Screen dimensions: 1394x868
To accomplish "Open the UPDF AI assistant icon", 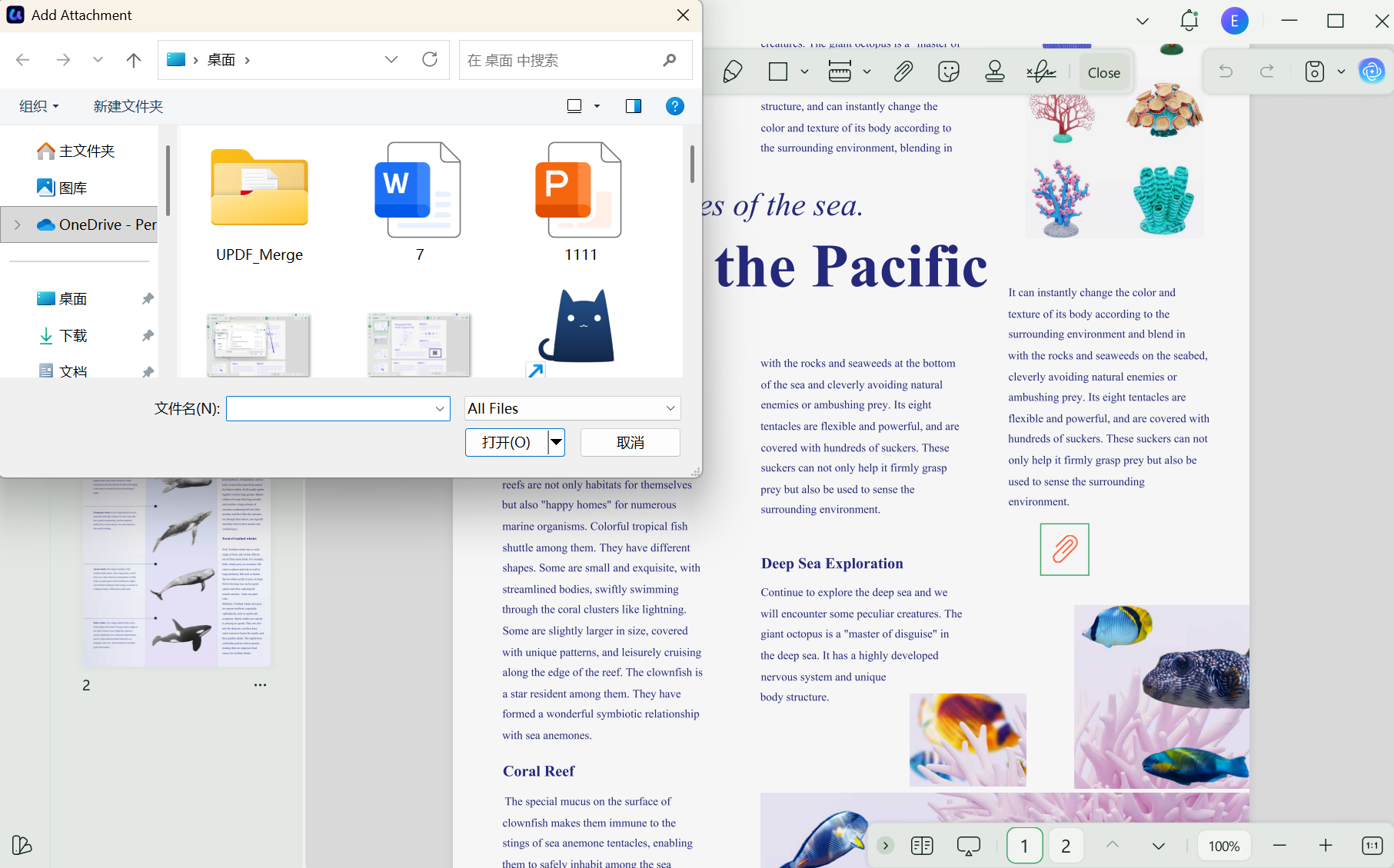I will [1372, 72].
